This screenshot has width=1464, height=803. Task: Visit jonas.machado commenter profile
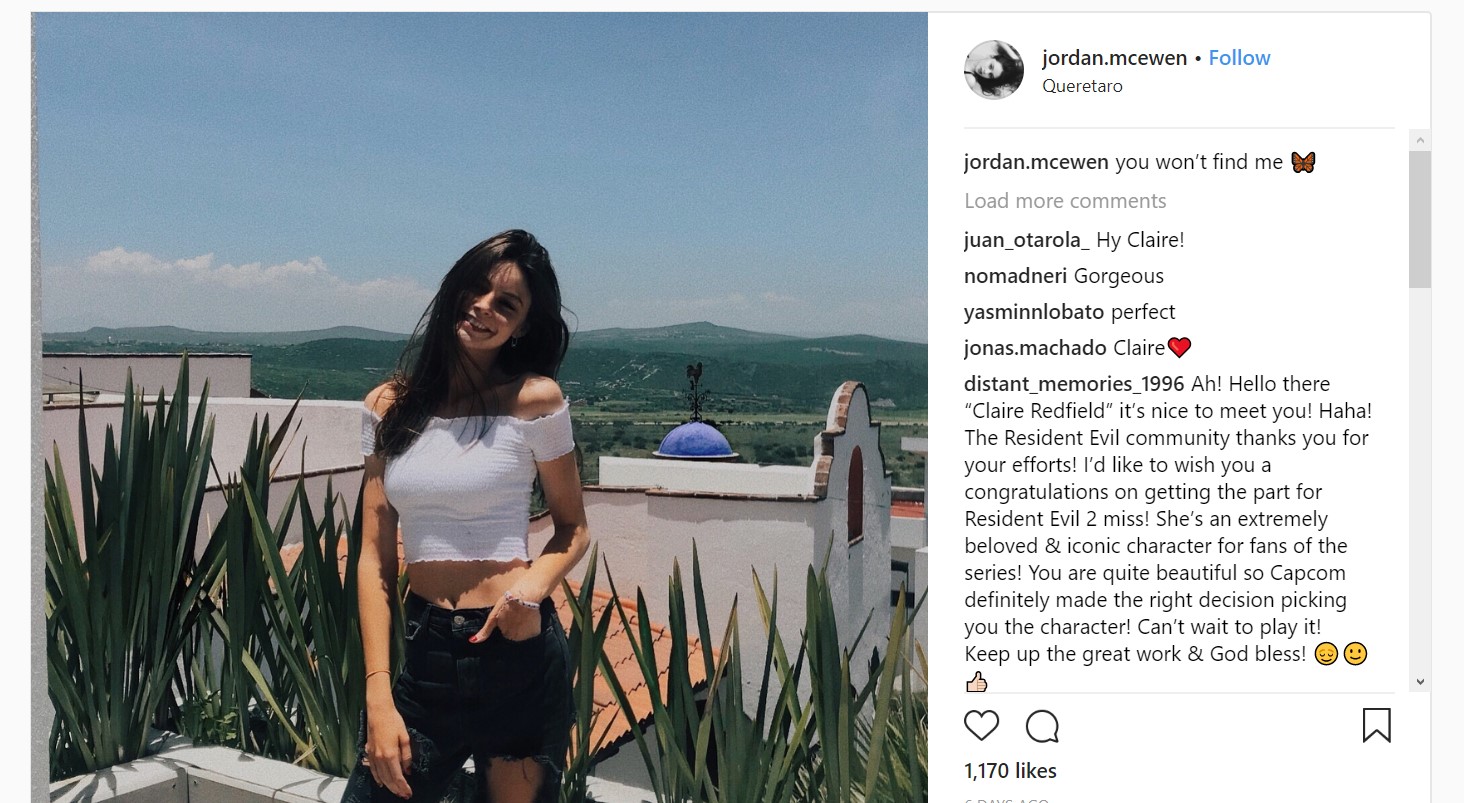coord(1035,348)
